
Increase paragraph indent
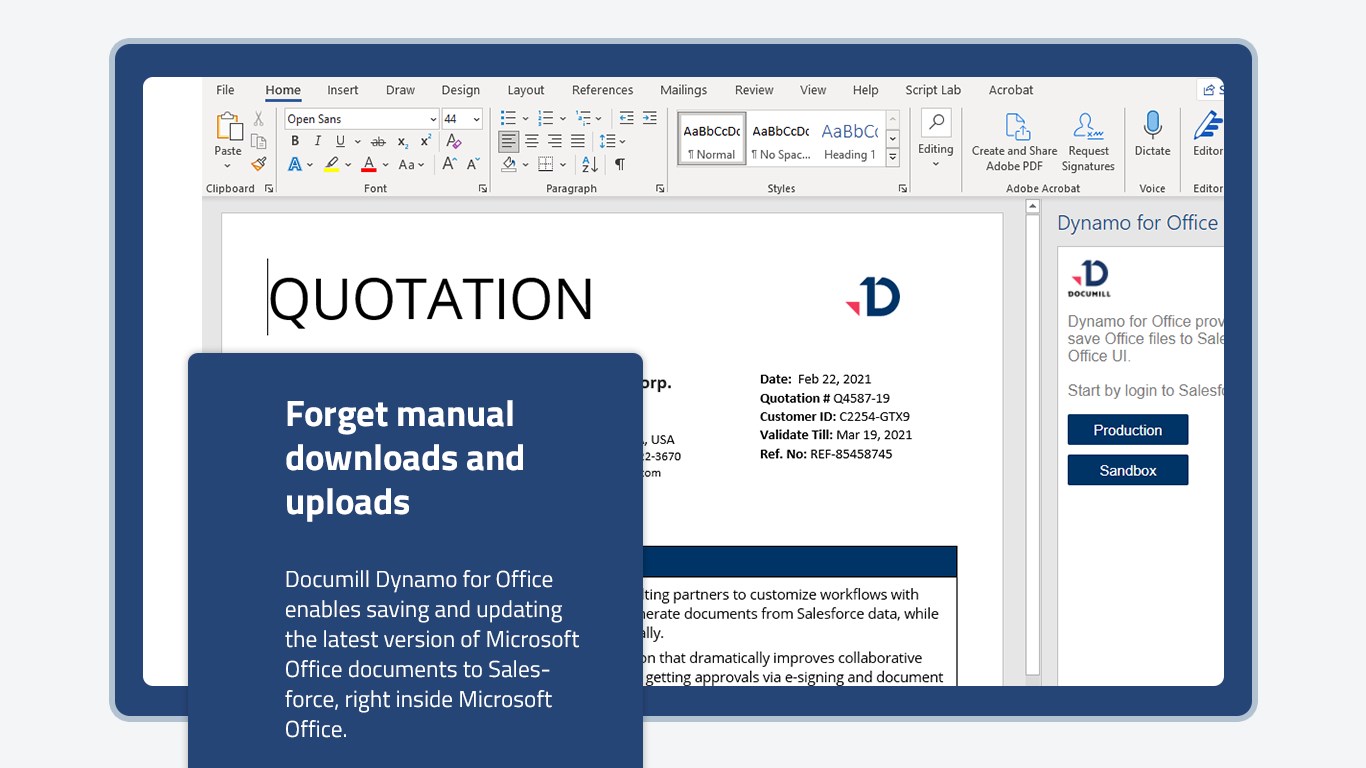coord(650,118)
